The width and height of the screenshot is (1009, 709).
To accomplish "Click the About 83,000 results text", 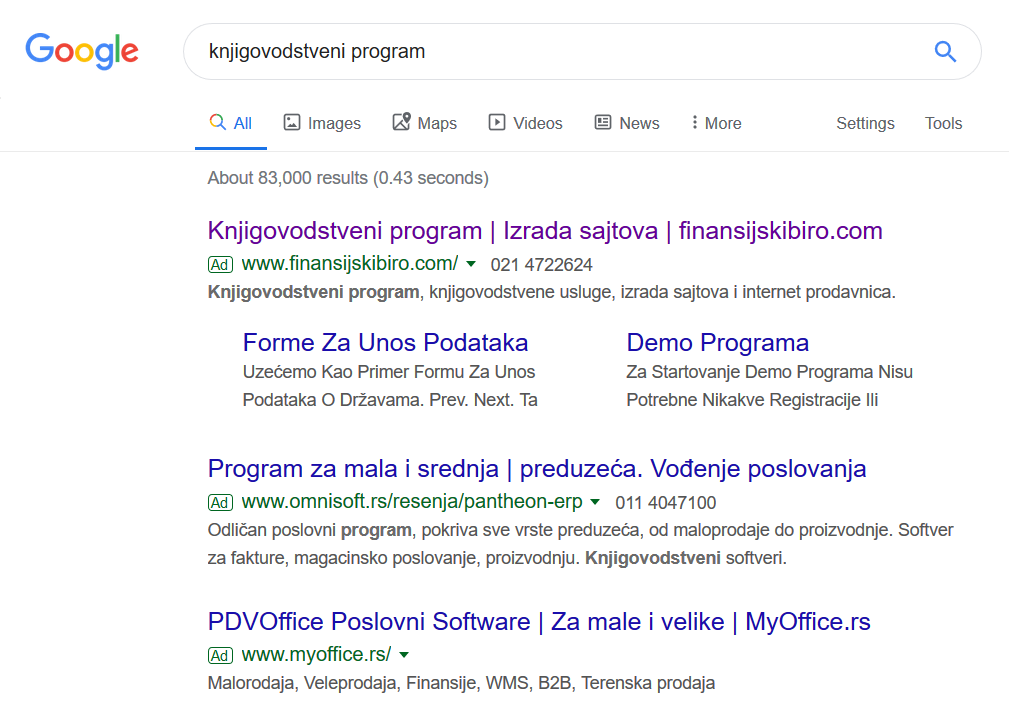I will (x=348, y=178).
